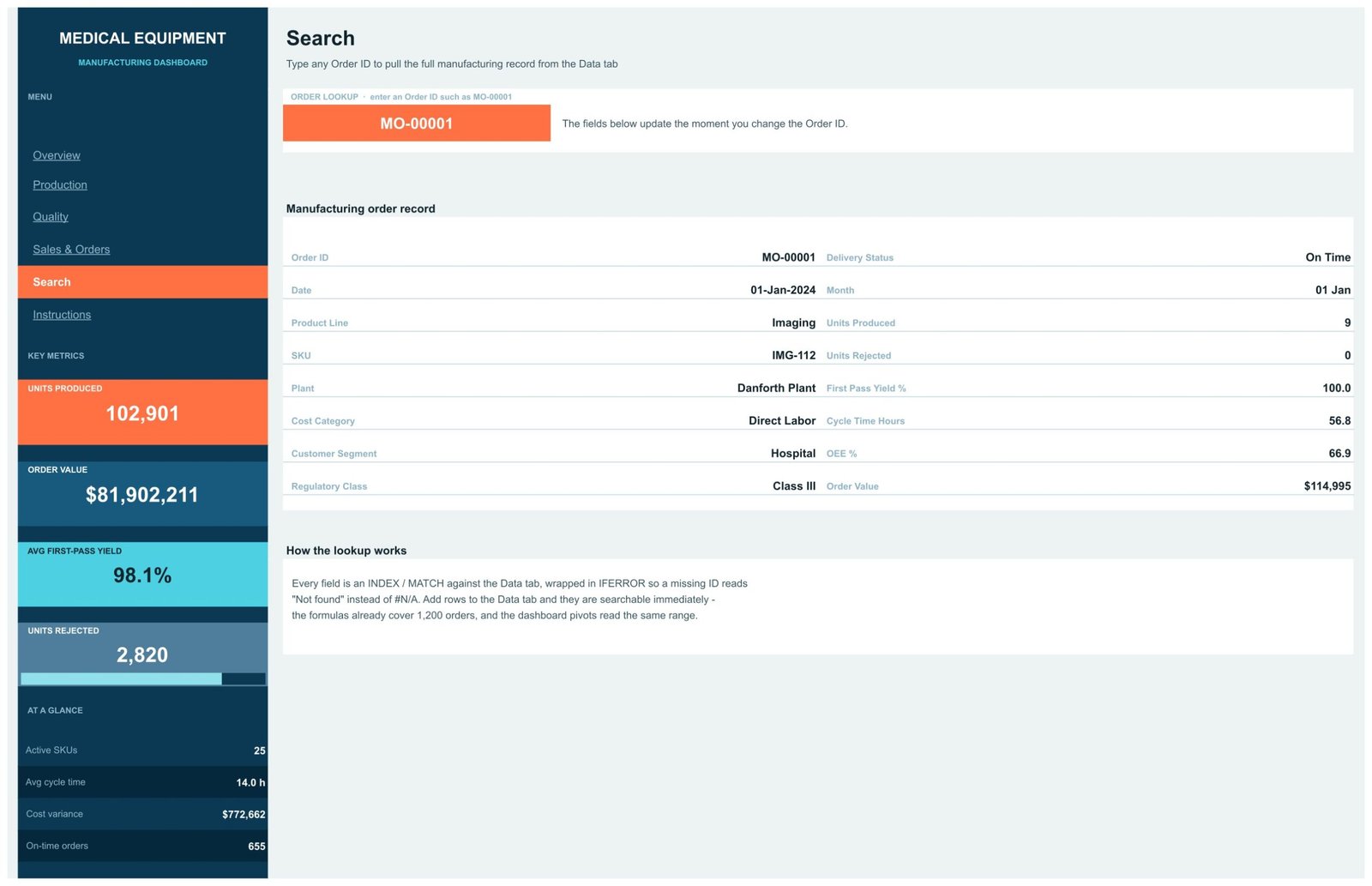Open the Quality menu link
Screen dimensions: 1372x886
pyautogui.click(x=51, y=217)
